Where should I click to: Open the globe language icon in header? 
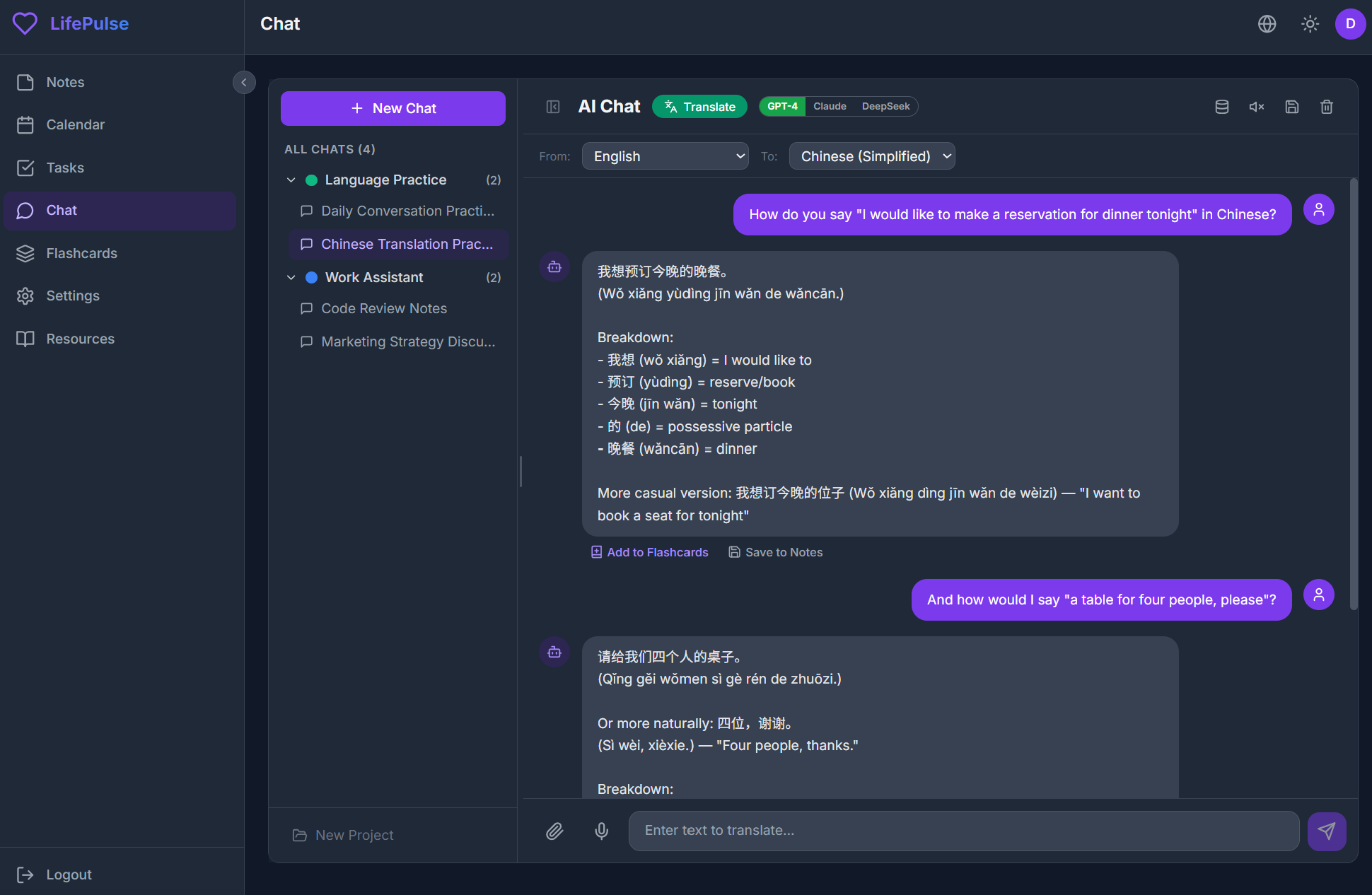tap(1267, 23)
